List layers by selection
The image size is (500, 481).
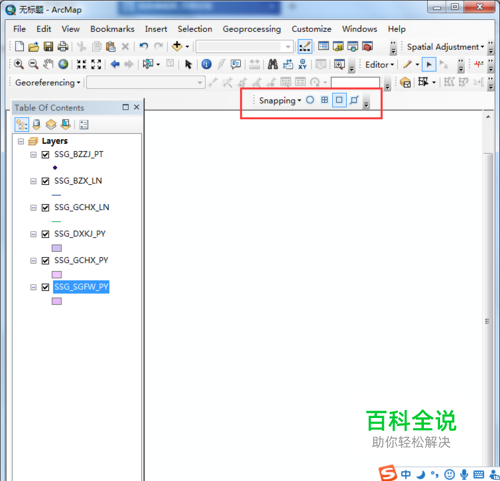[x=66, y=125]
